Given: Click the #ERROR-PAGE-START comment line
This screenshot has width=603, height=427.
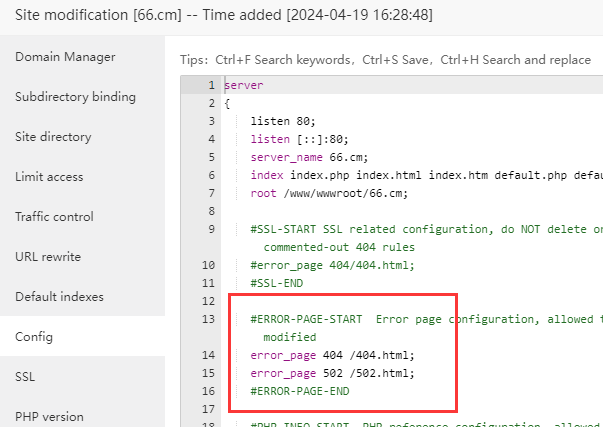Looking at the screenshot, I should [426, 319].
